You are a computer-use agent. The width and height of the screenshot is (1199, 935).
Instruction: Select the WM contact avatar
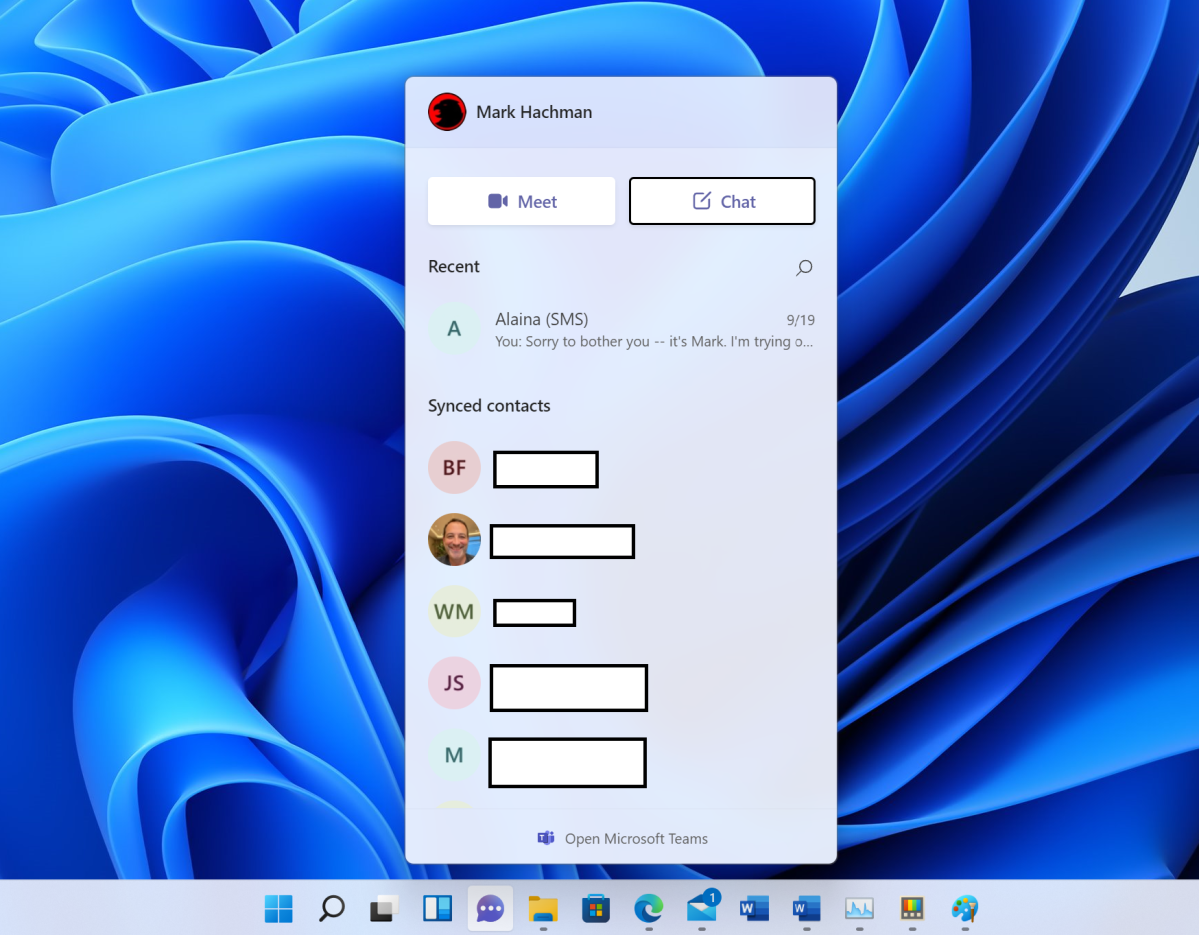454,611
